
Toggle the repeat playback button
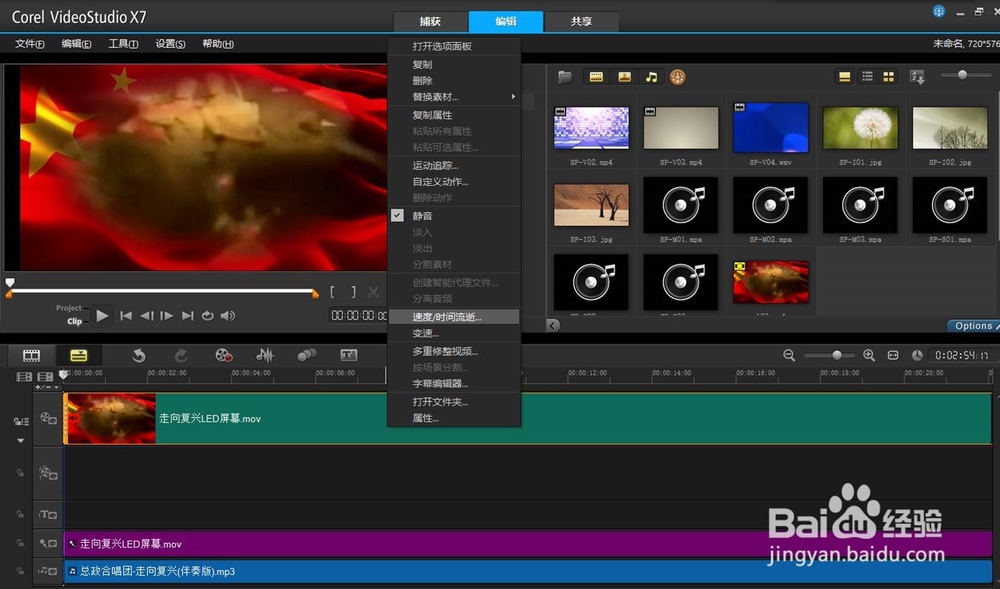click(x=207, y=316)
